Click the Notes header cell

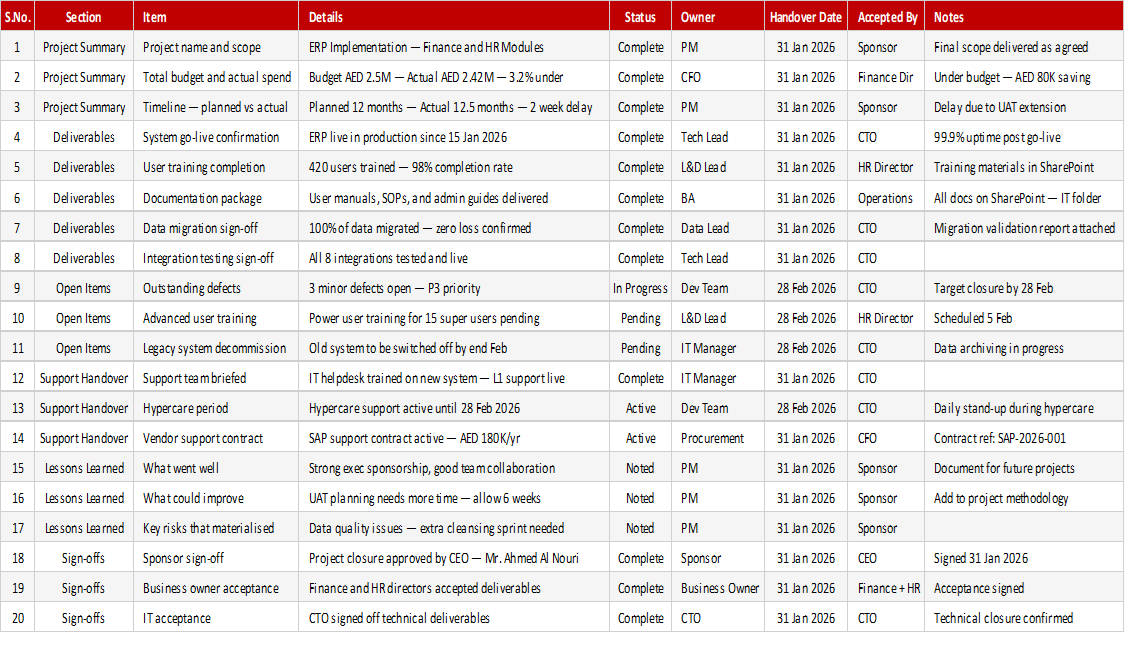tap(1024, 17)
